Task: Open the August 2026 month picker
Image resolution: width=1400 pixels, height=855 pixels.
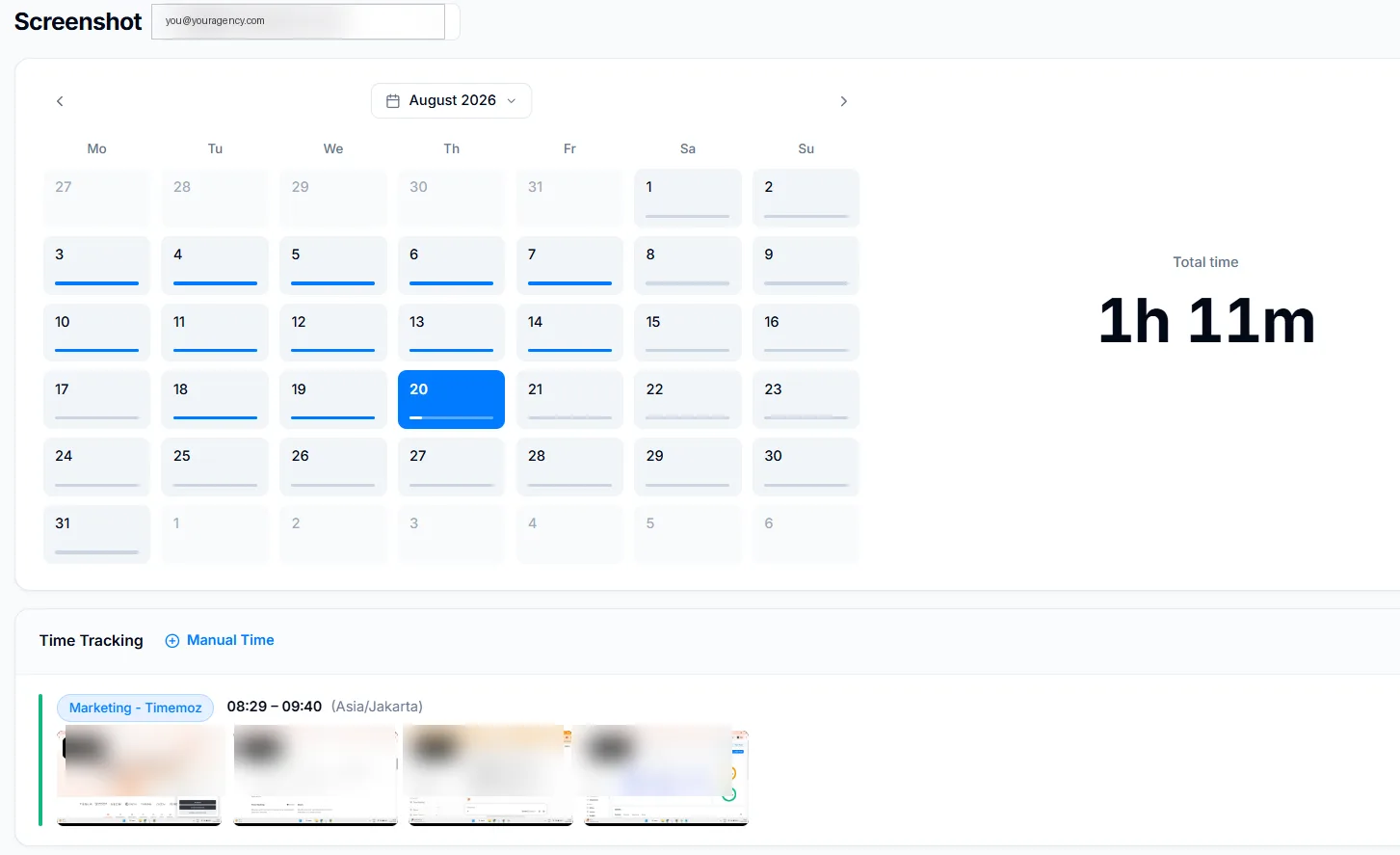Action: point(451,100)
